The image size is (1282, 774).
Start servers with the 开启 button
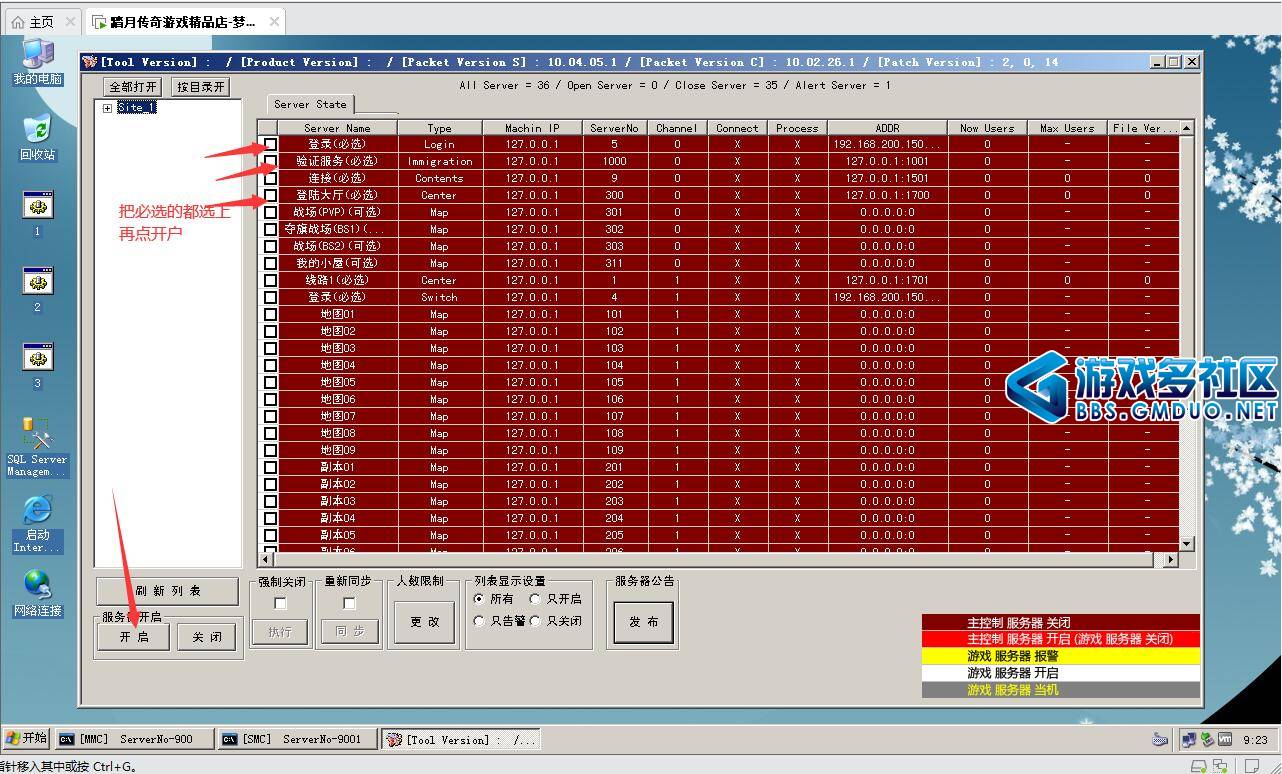(x=134, y=637)
